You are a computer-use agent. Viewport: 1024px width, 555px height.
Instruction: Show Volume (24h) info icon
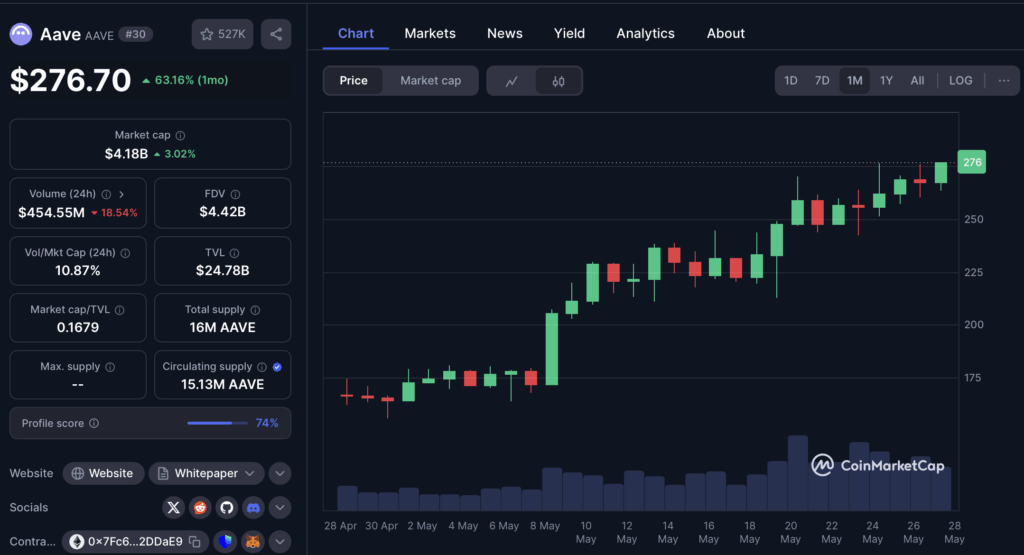click(x=106, y=194)
